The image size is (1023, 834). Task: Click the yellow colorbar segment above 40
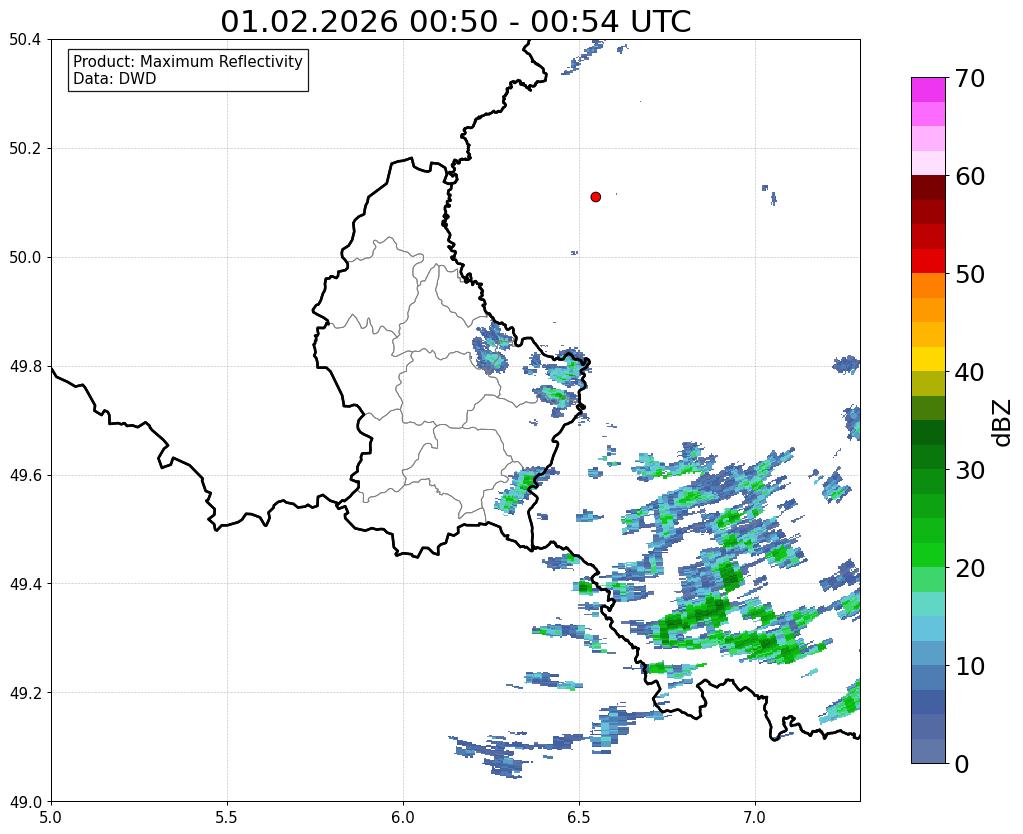pos(928,359)
